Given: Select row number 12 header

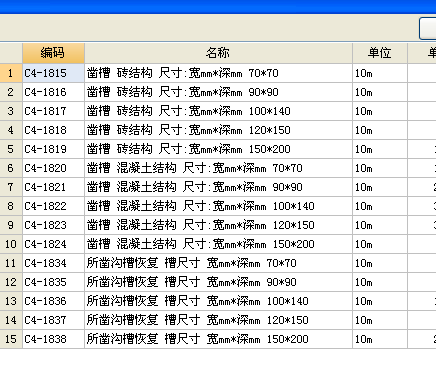Looking at the screenshot, I should (11, 282).
